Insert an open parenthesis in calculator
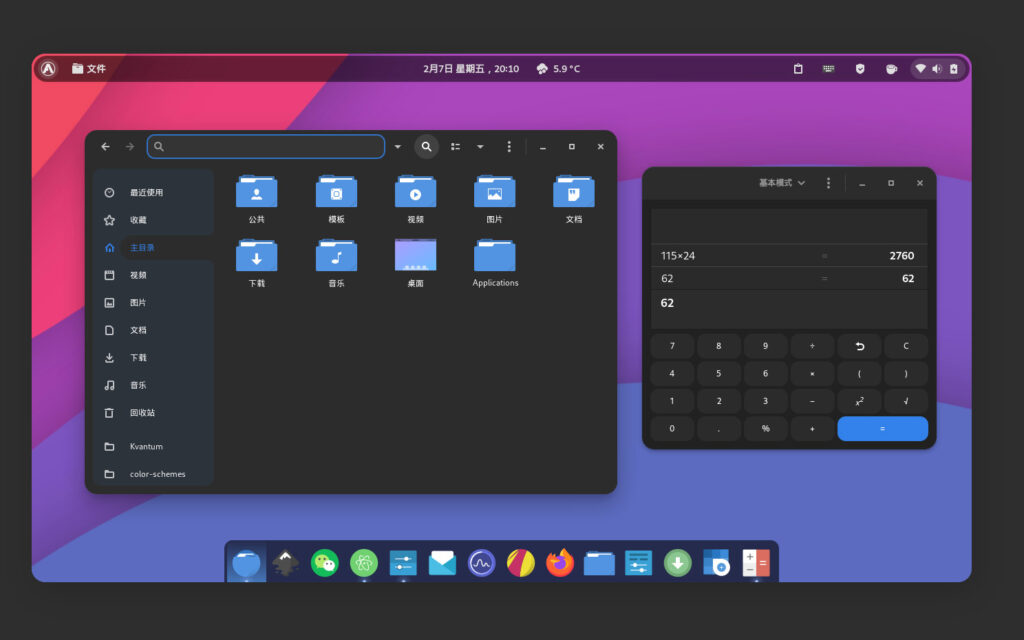The width and height of the screenshot is (1024, 640). [859, 374]
